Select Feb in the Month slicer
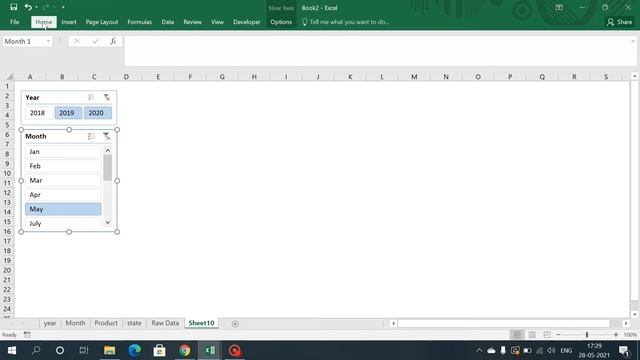 (63, 166)
